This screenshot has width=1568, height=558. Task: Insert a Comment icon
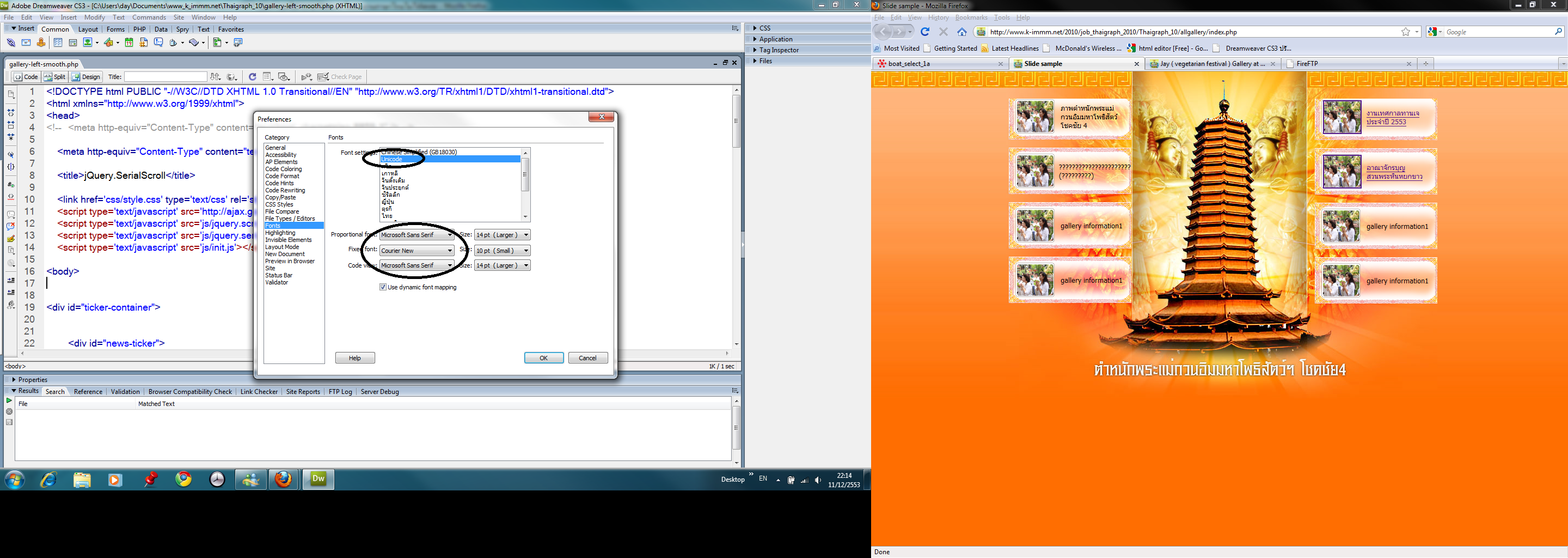tap(159, 43)
